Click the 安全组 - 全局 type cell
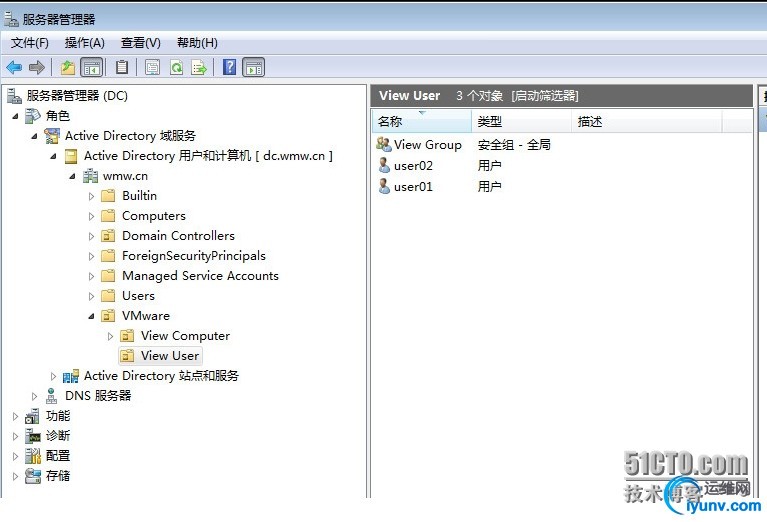 click(514, 145)
